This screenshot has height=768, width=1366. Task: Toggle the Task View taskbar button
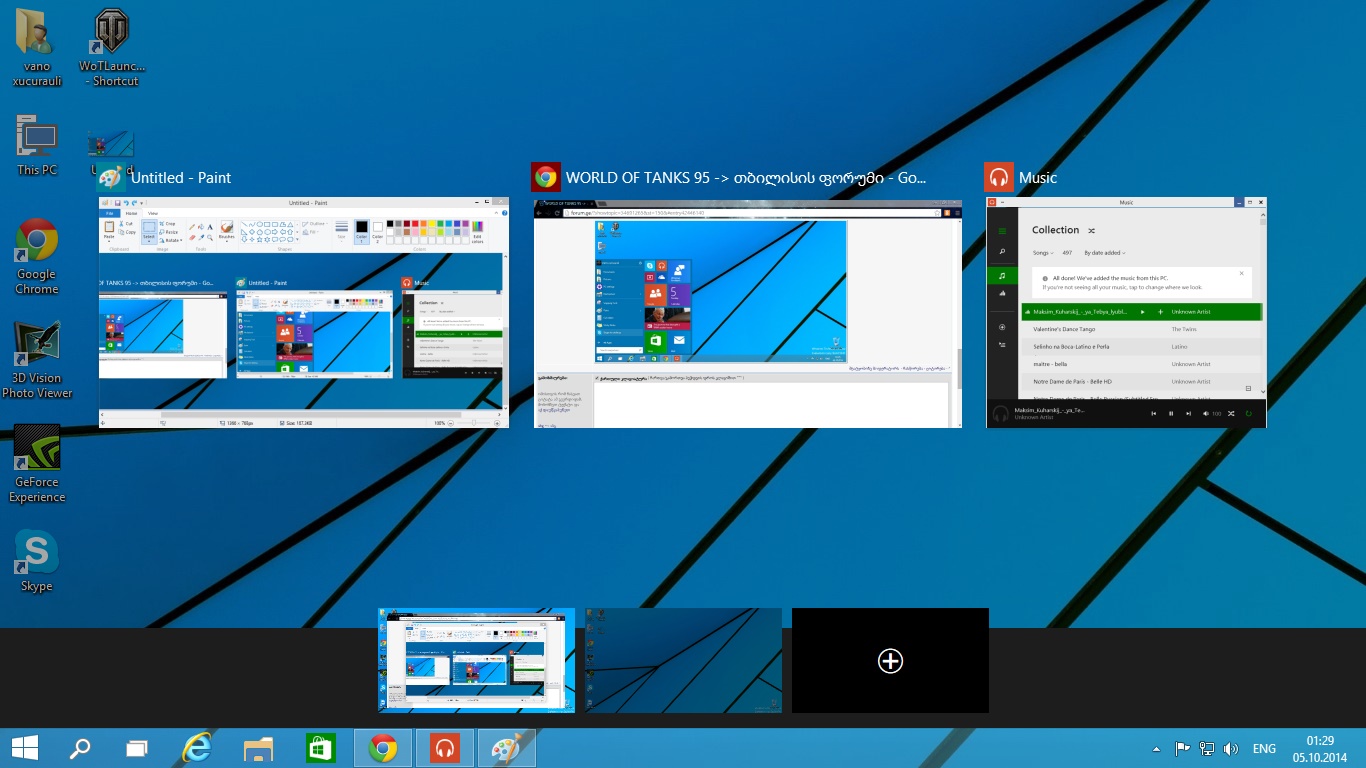click(137, 748)
